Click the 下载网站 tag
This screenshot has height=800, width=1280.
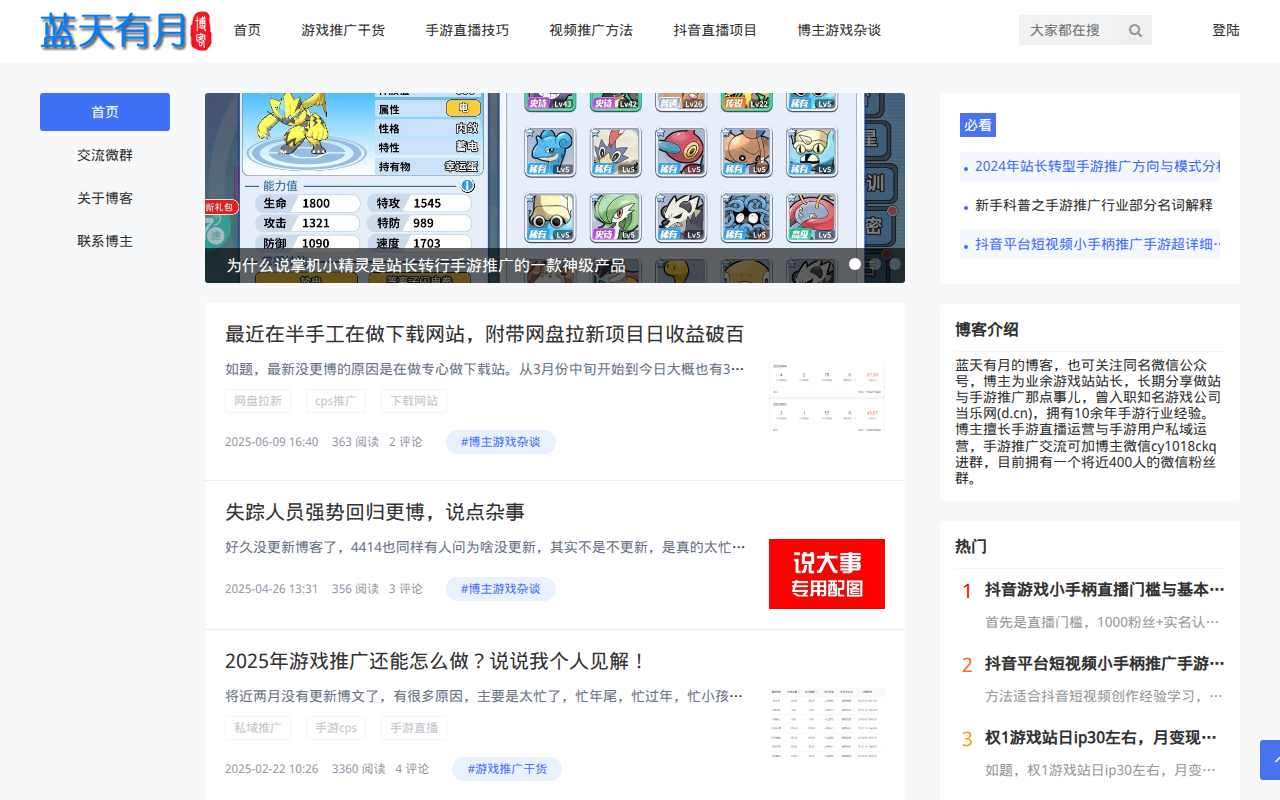point(414,401)
